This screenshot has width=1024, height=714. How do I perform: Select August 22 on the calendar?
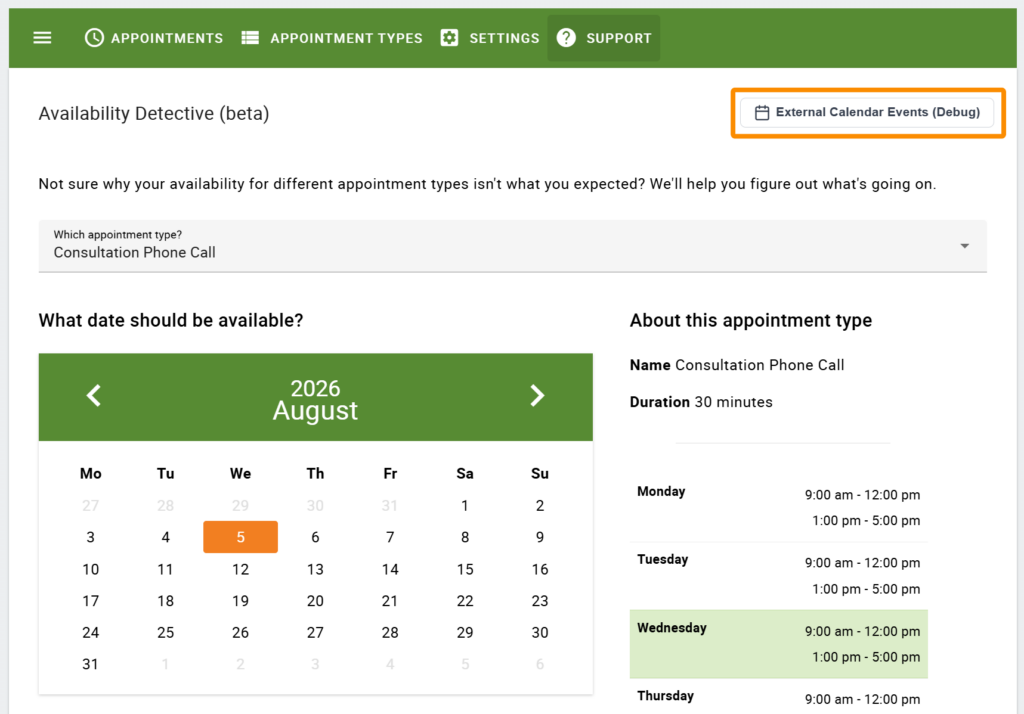point(464,601)
